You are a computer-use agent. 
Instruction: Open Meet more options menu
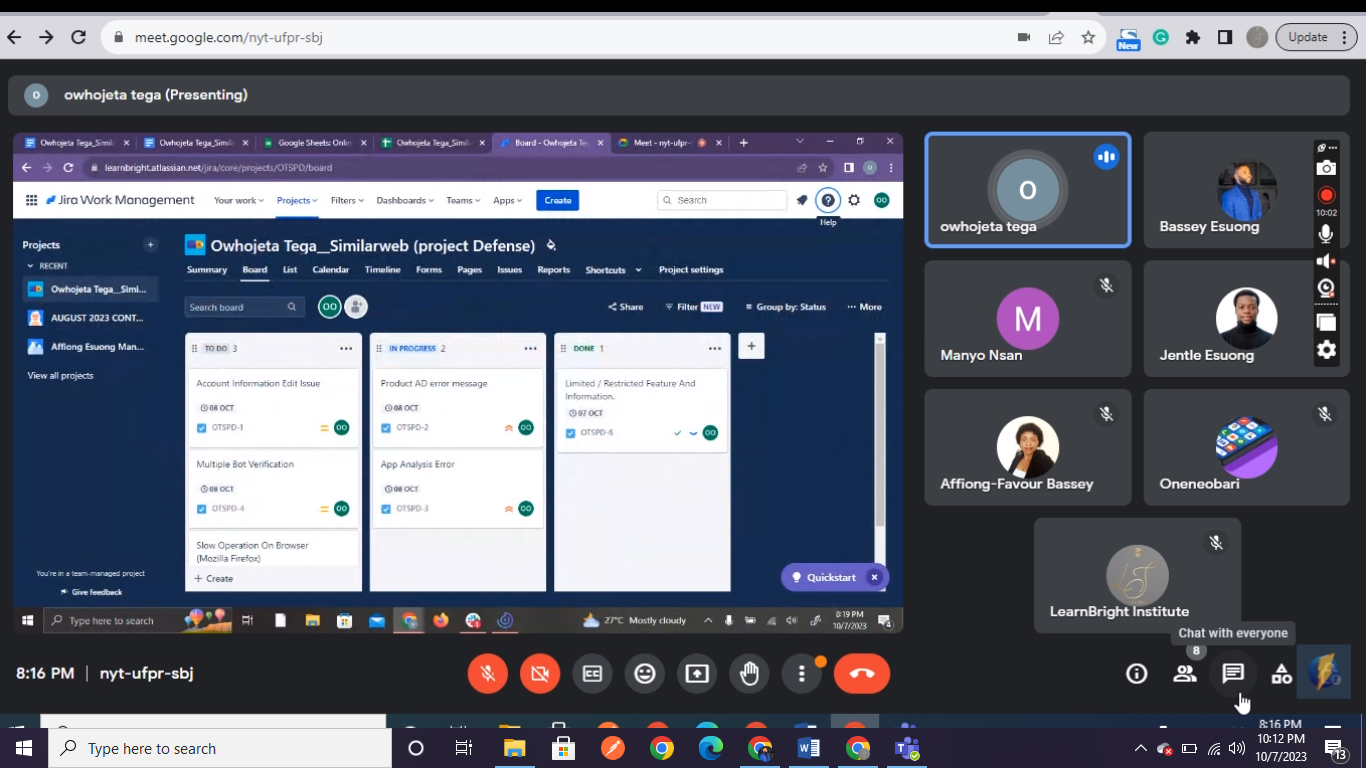(801, 674)
